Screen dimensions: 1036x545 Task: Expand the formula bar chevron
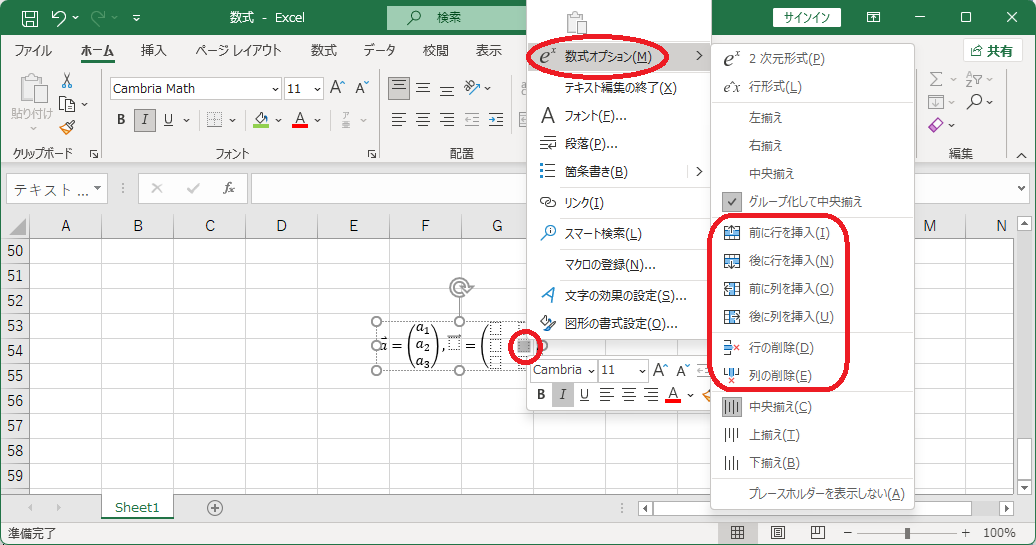(1022, 188)
